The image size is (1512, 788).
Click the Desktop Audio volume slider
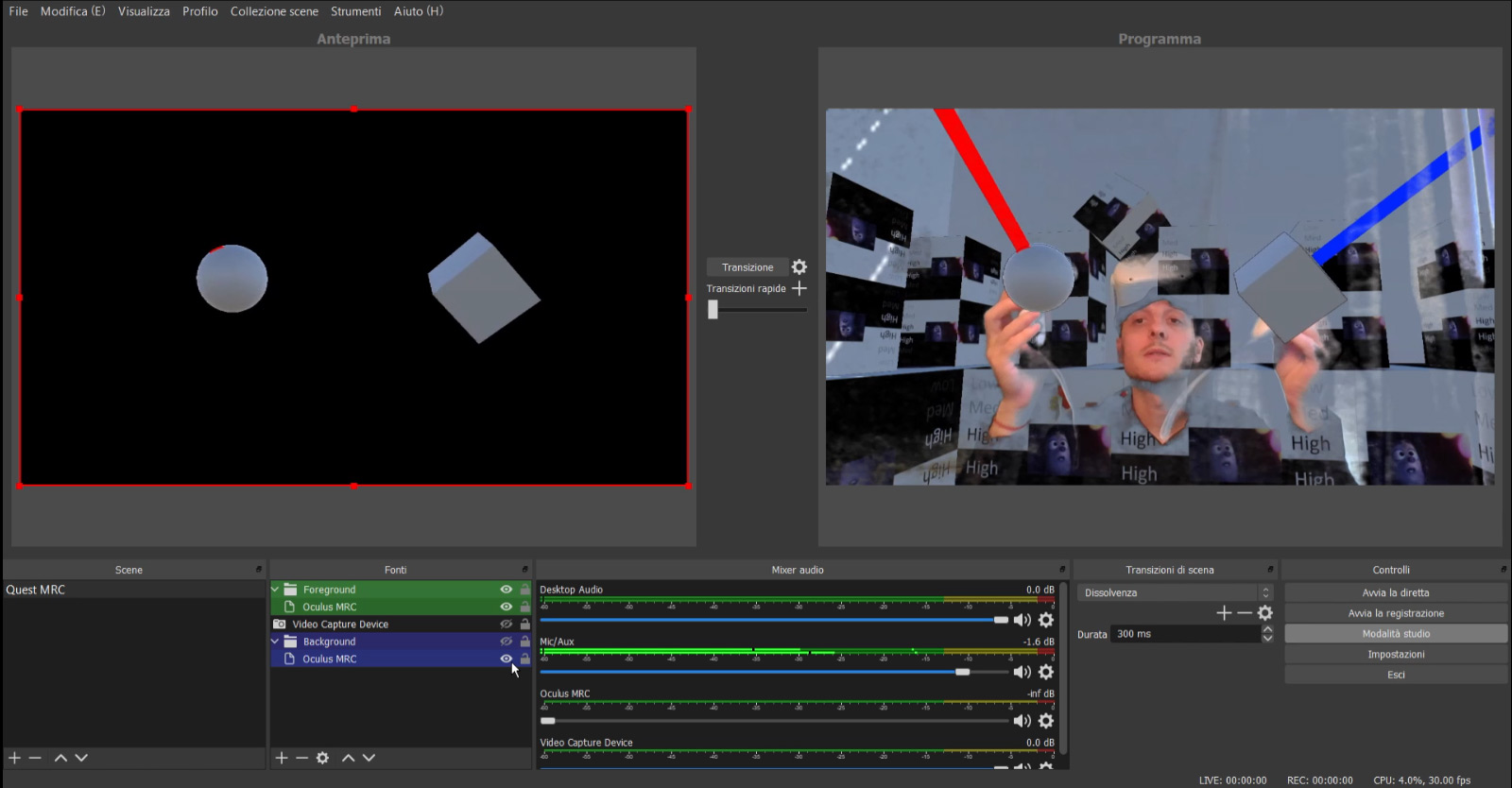774,620
